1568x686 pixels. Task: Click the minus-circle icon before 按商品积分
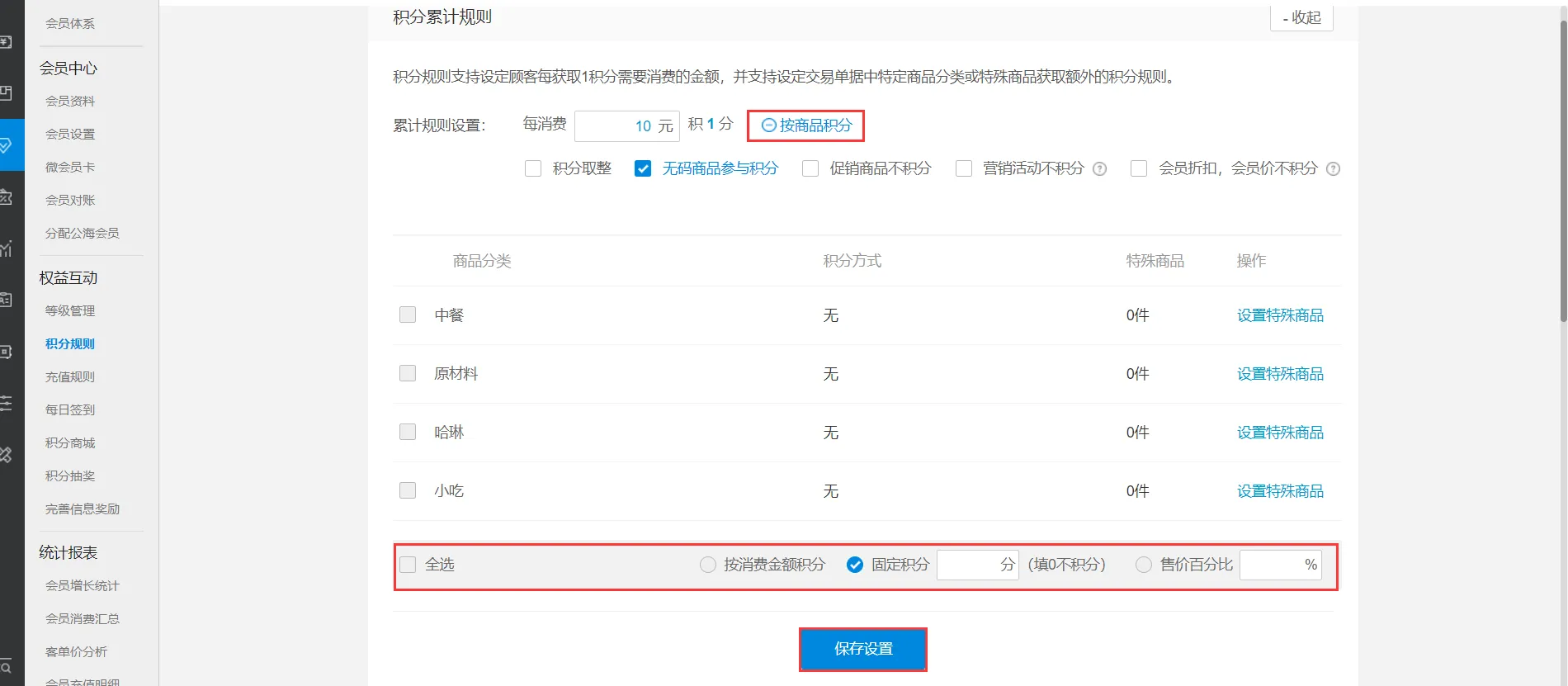pos(768,125)
